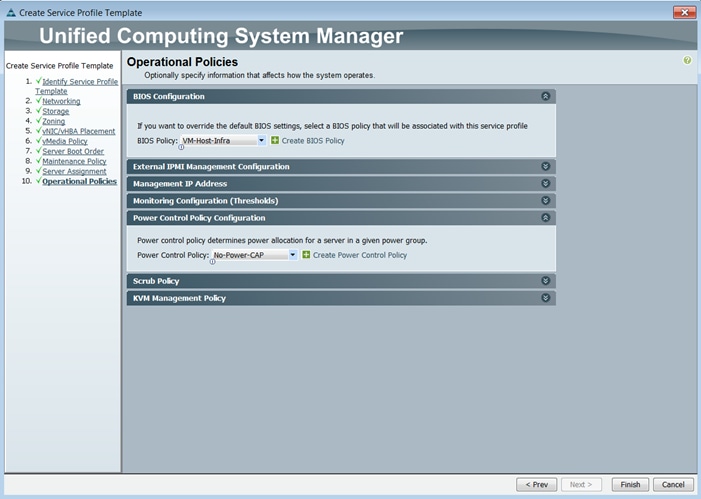Open the BIOS Policy dropdown
Viewport: 701px width, 499px height.
tap(262, 140)
